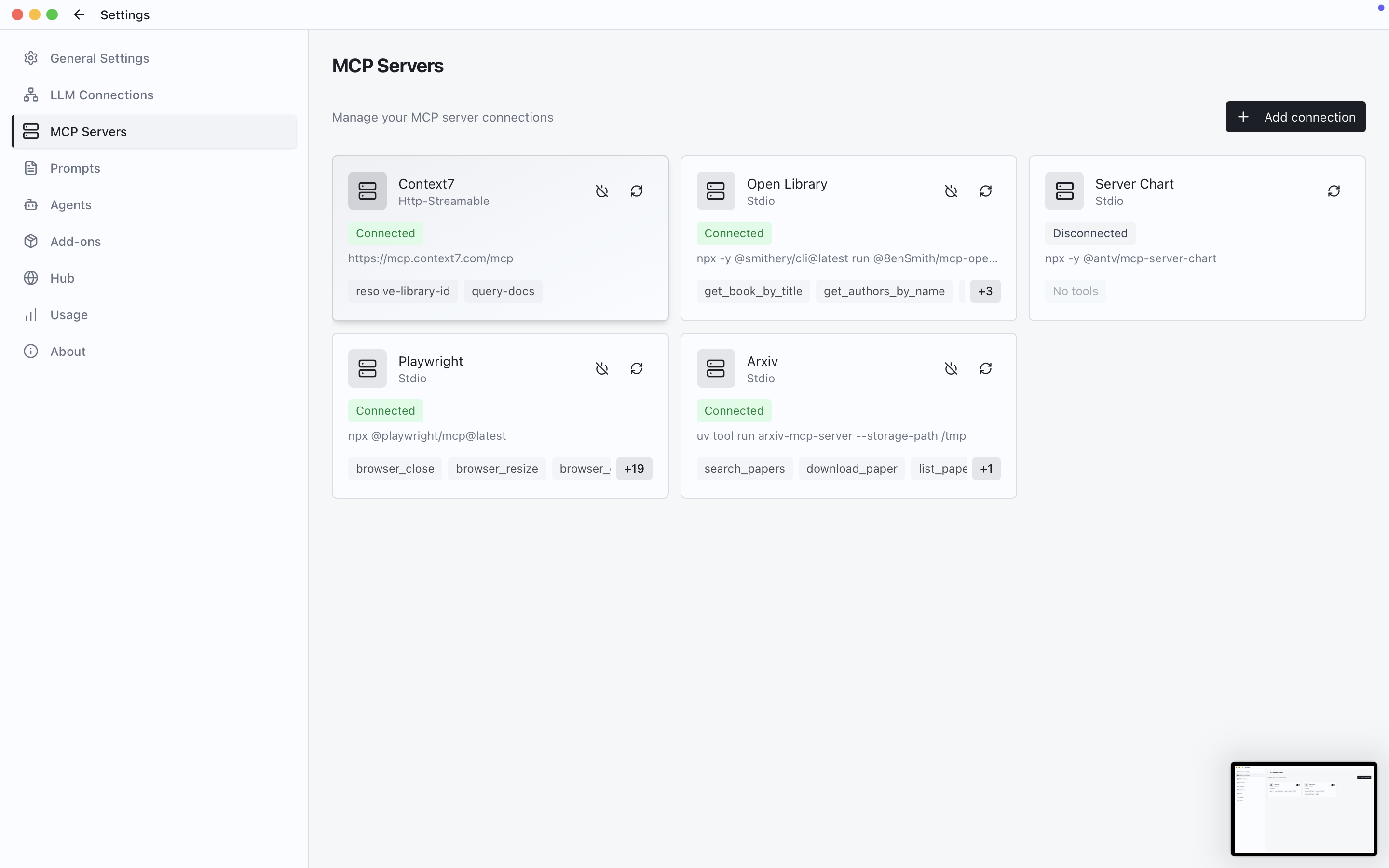
Task: Open the screenshot preview thumbnail
Action: click(x=1304, y=809)
